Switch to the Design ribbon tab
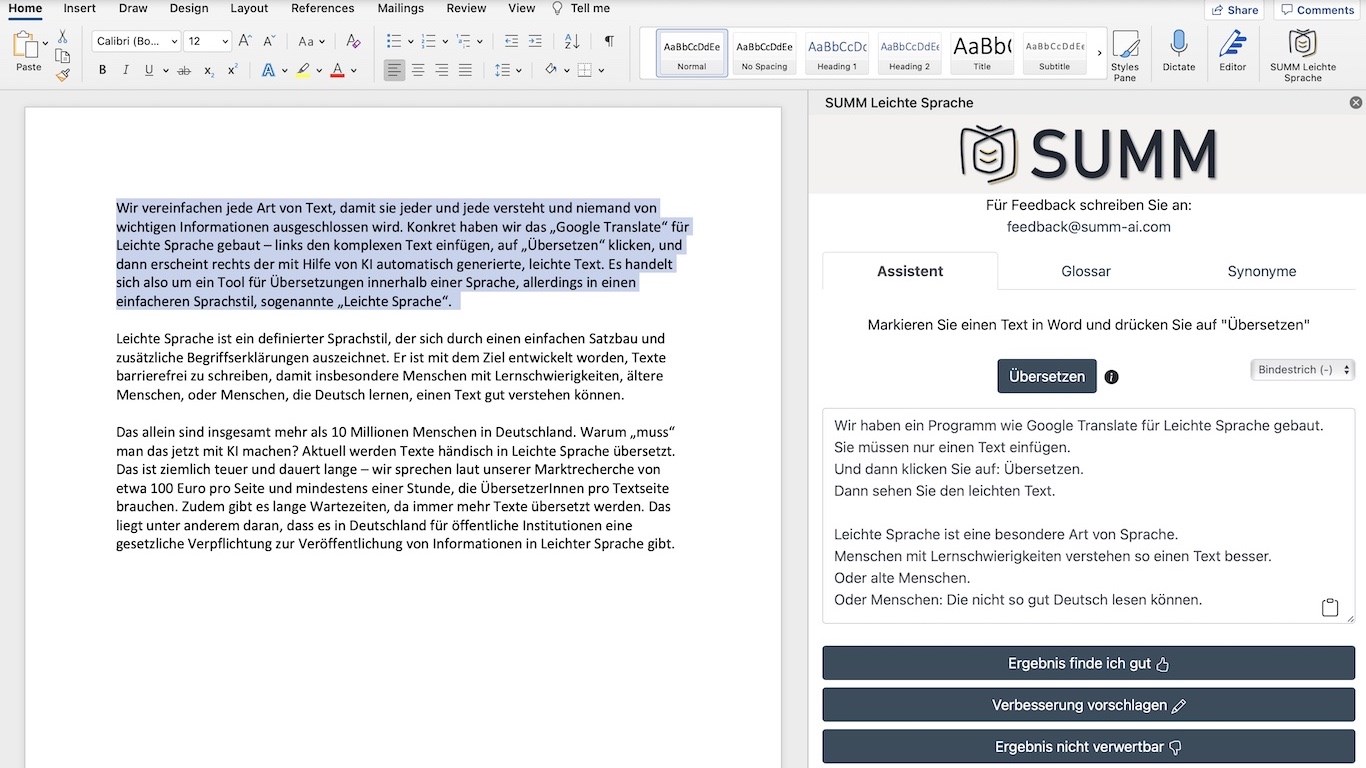The image size is (1366, 768). pos(189,8)
